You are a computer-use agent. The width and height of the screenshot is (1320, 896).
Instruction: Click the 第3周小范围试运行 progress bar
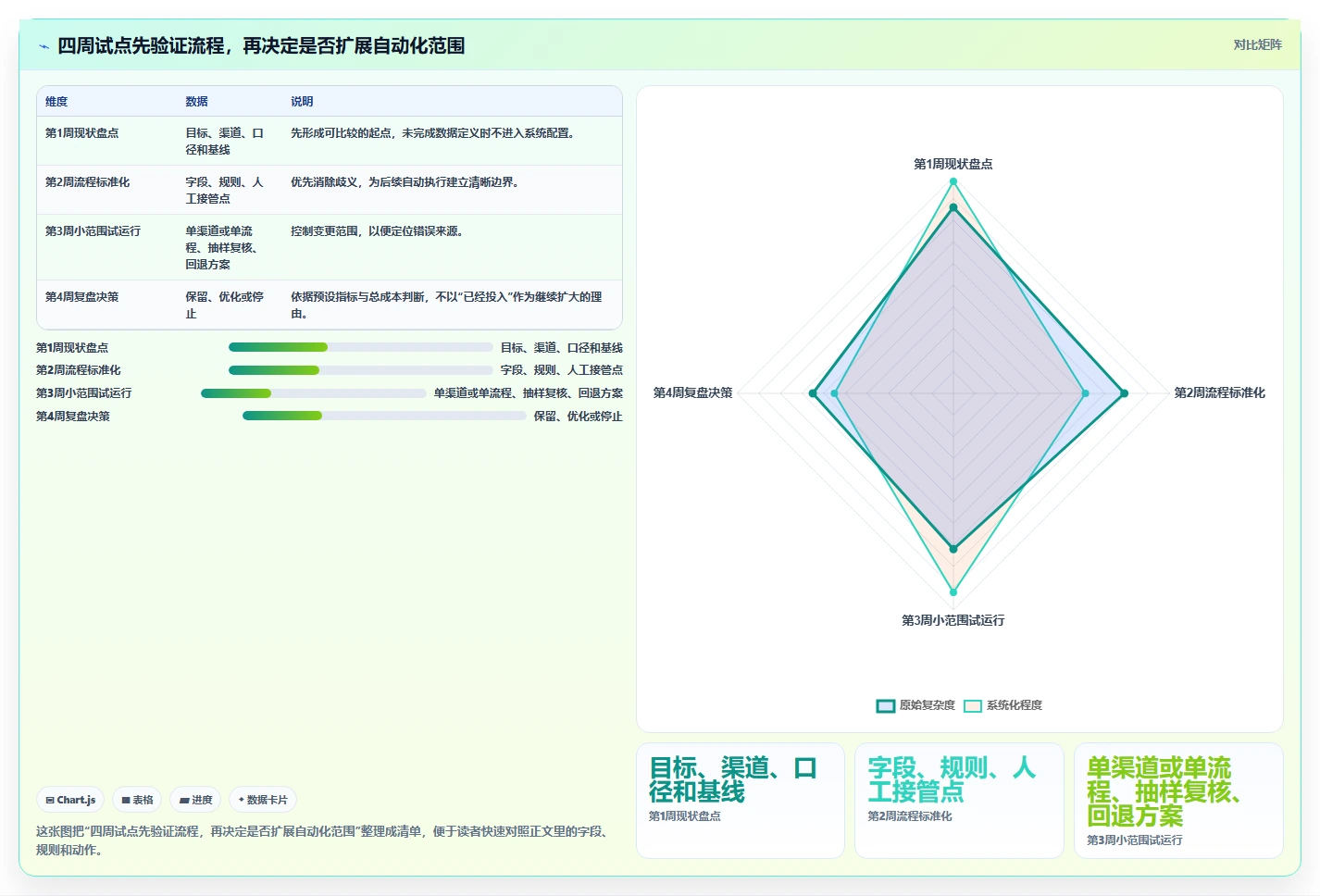[x=314, y=393]
